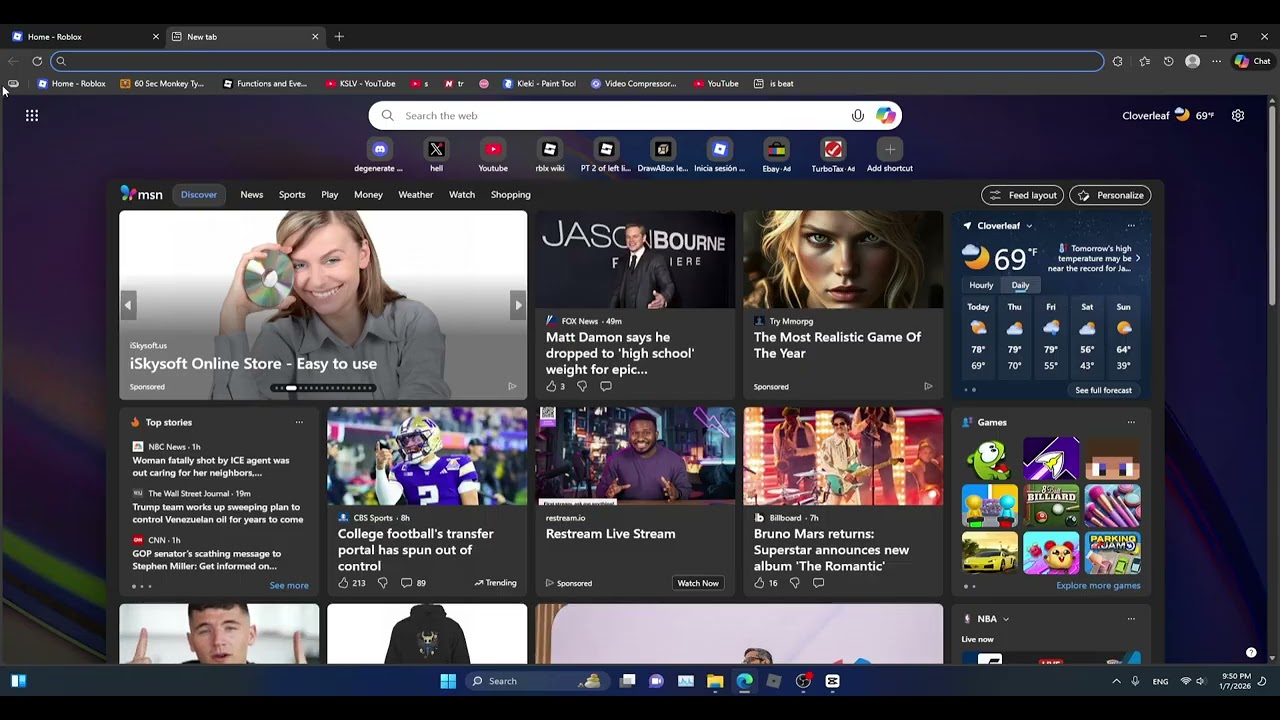Click the Add shortcut plus tile

890,155
